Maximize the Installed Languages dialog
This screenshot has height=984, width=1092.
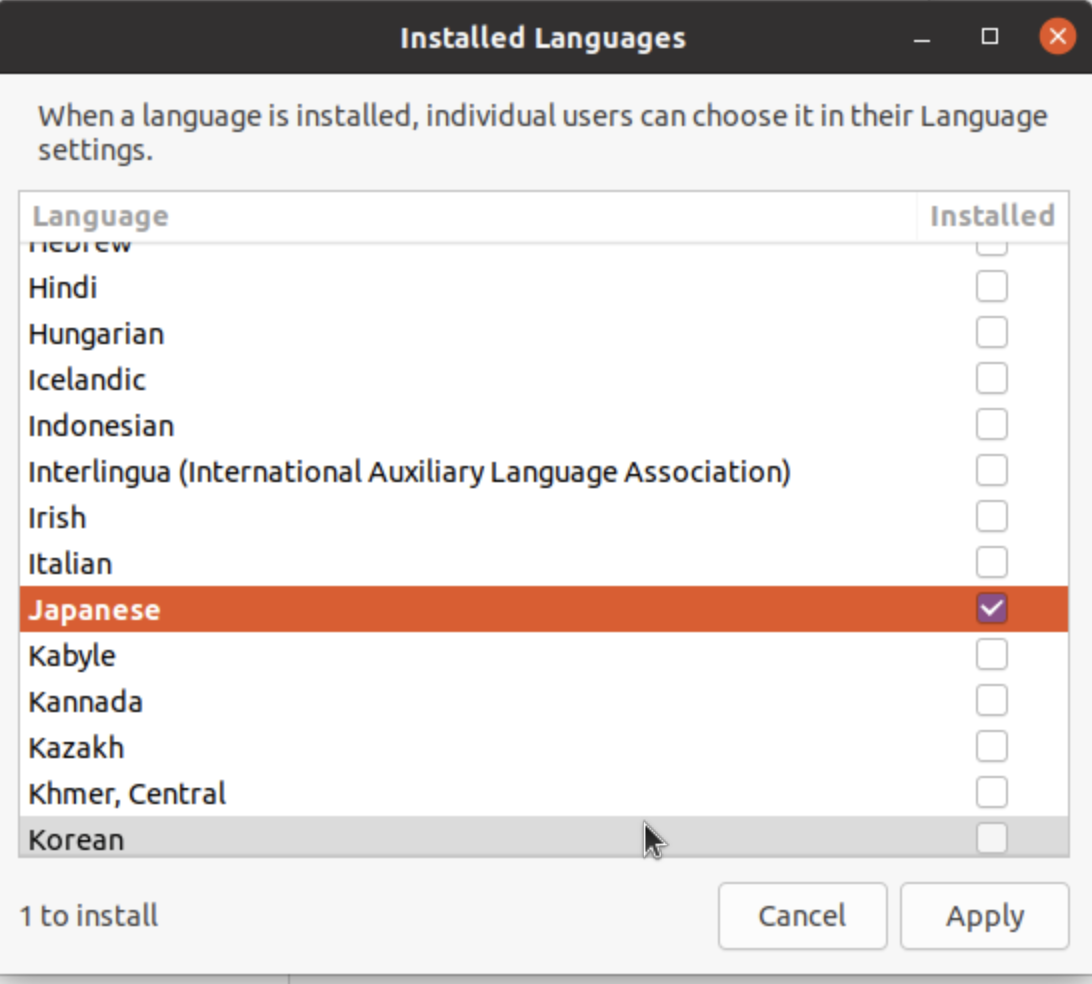tap(990, 37)
